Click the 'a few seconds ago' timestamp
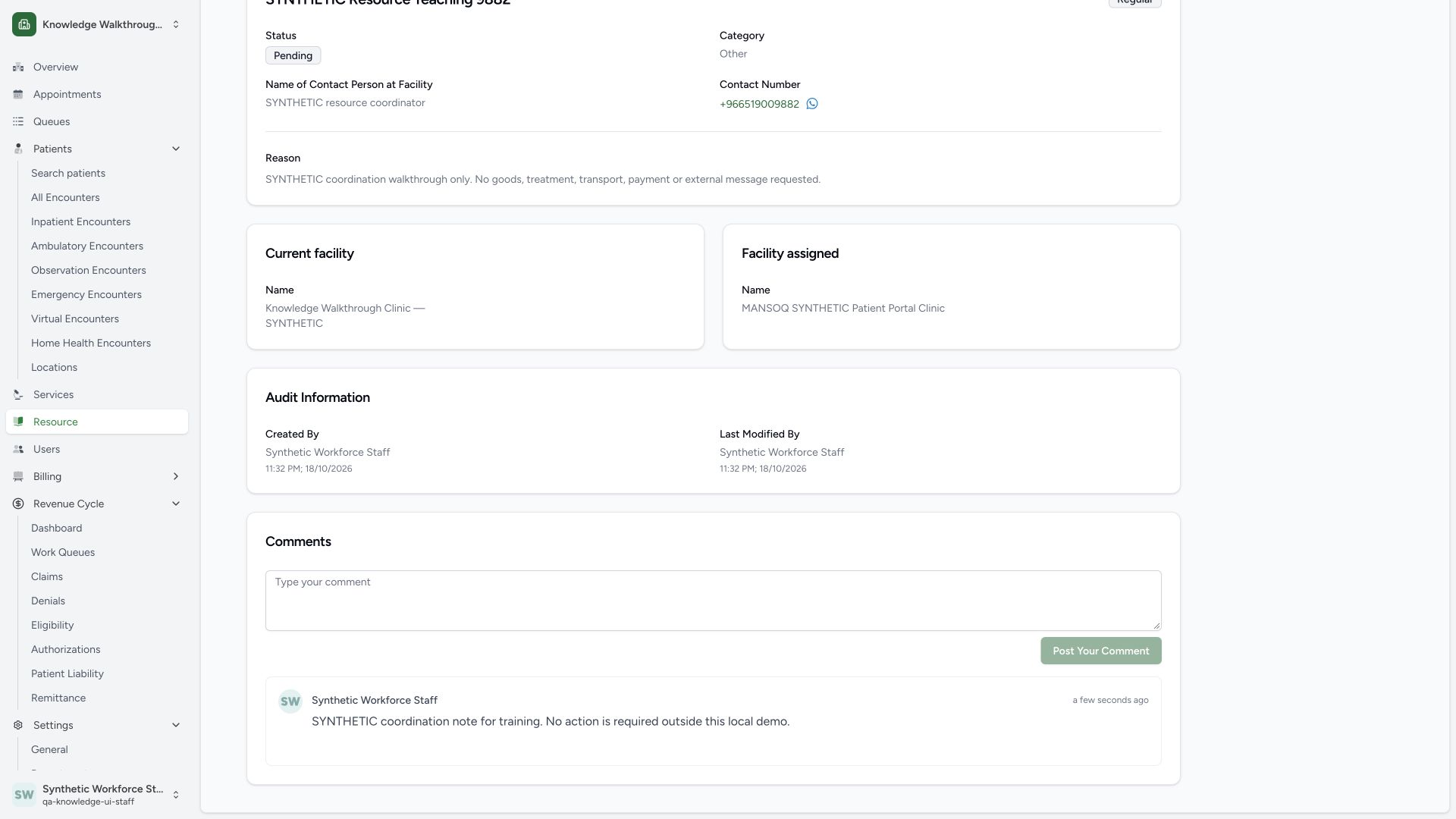The image size is (1456, 819). [1110, 700]
